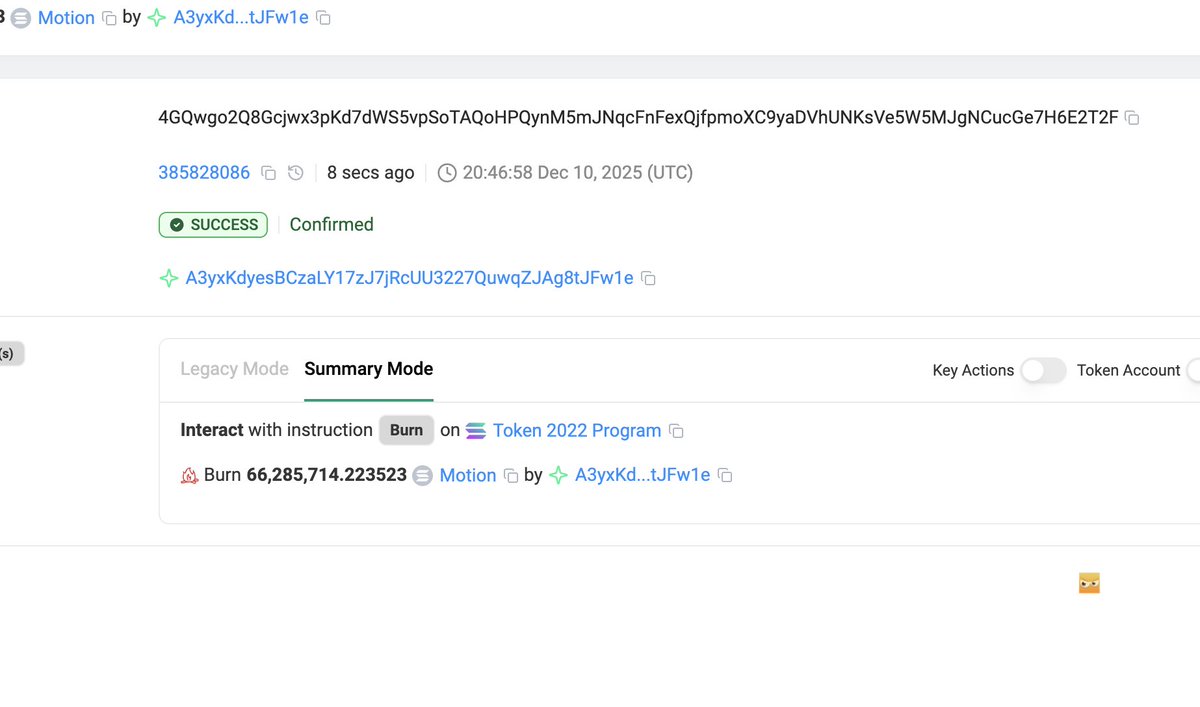Screen dimensions: 1200x707
Task: Copy A3yxKd...tJFw1e address in top header
Action: 323,18
